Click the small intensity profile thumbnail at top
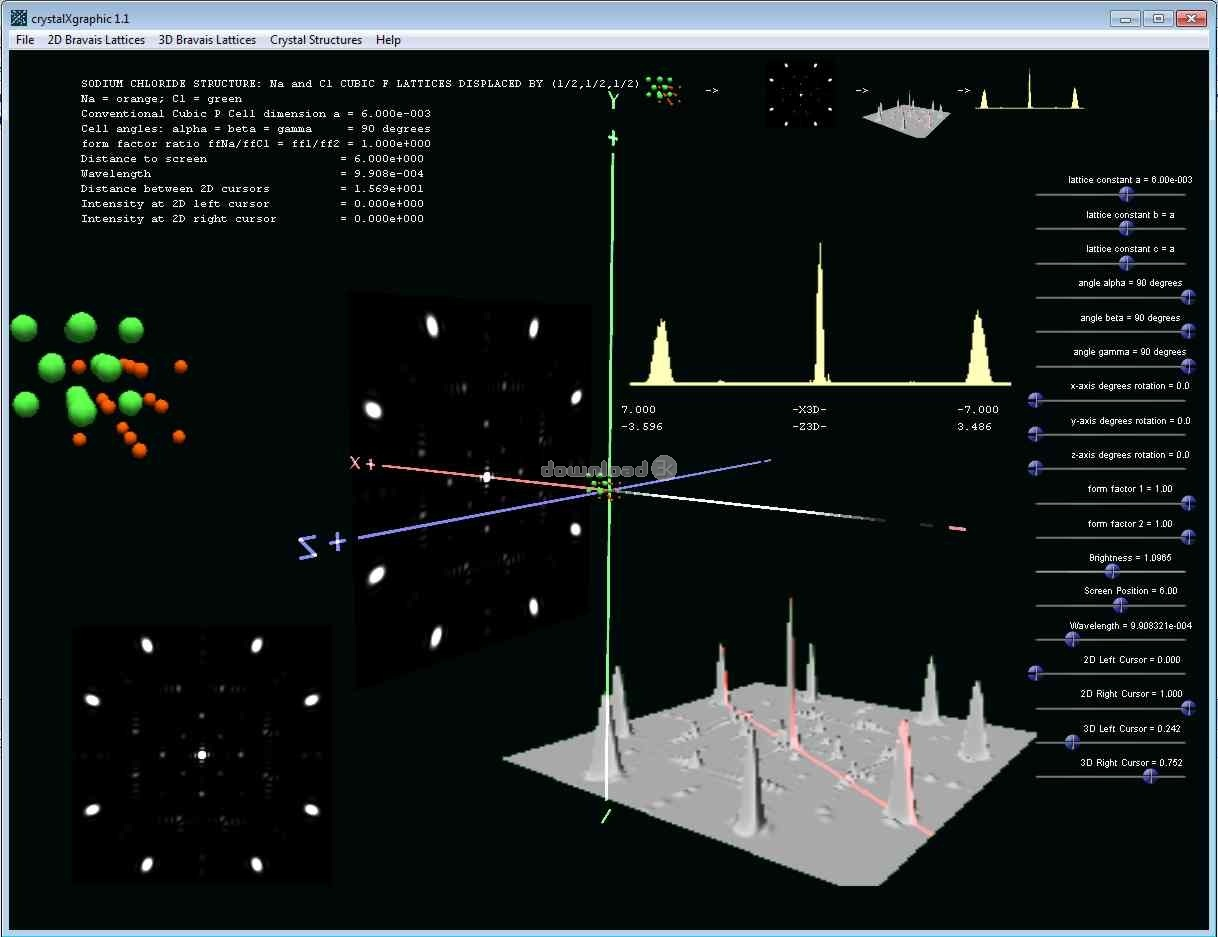The width and height of the screenshot is (1218, 937). coord(1030,90)
